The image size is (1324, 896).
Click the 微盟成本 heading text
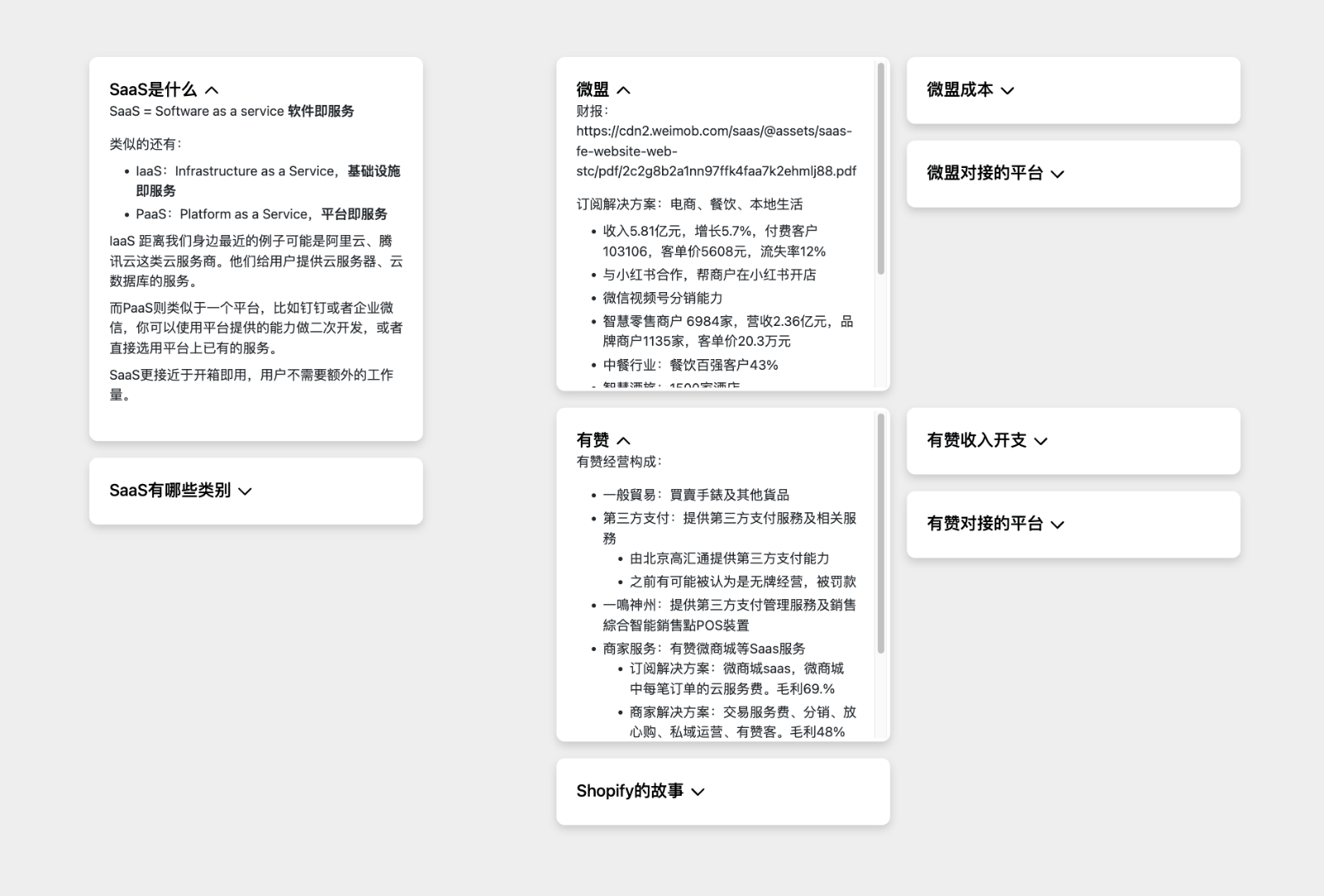960,91
